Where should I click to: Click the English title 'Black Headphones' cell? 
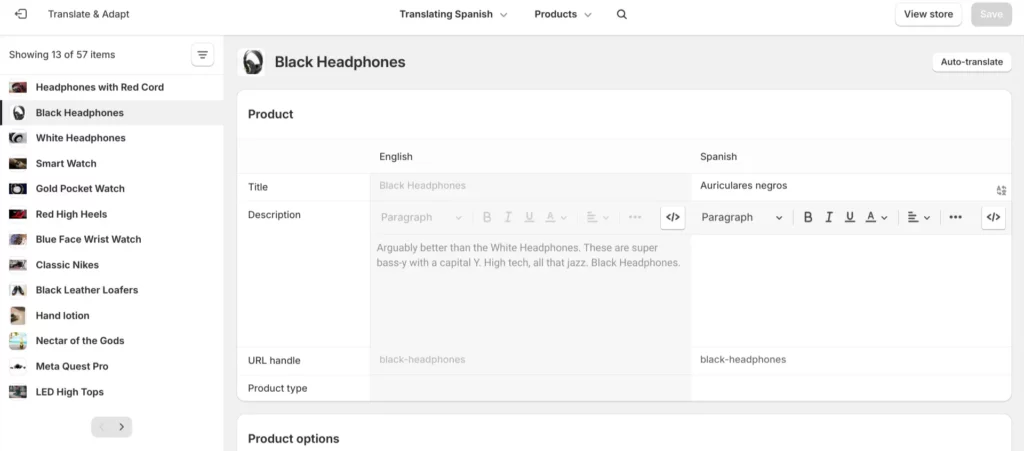coord(530,186)
